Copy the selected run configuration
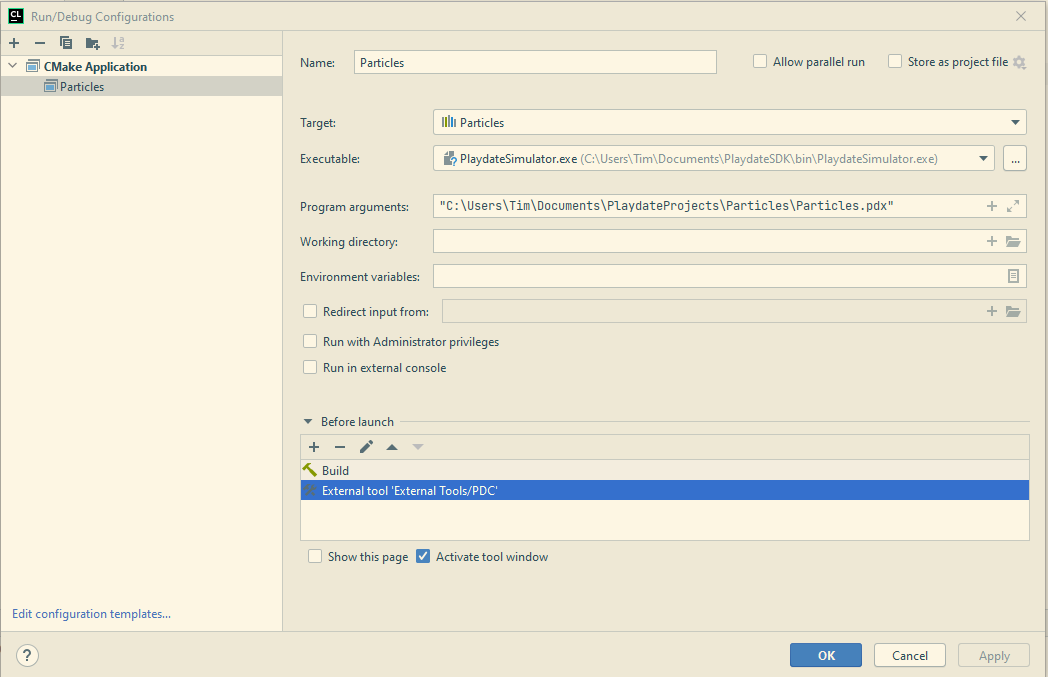Viewport: 1048px width, 677px height. coord(66,43)
